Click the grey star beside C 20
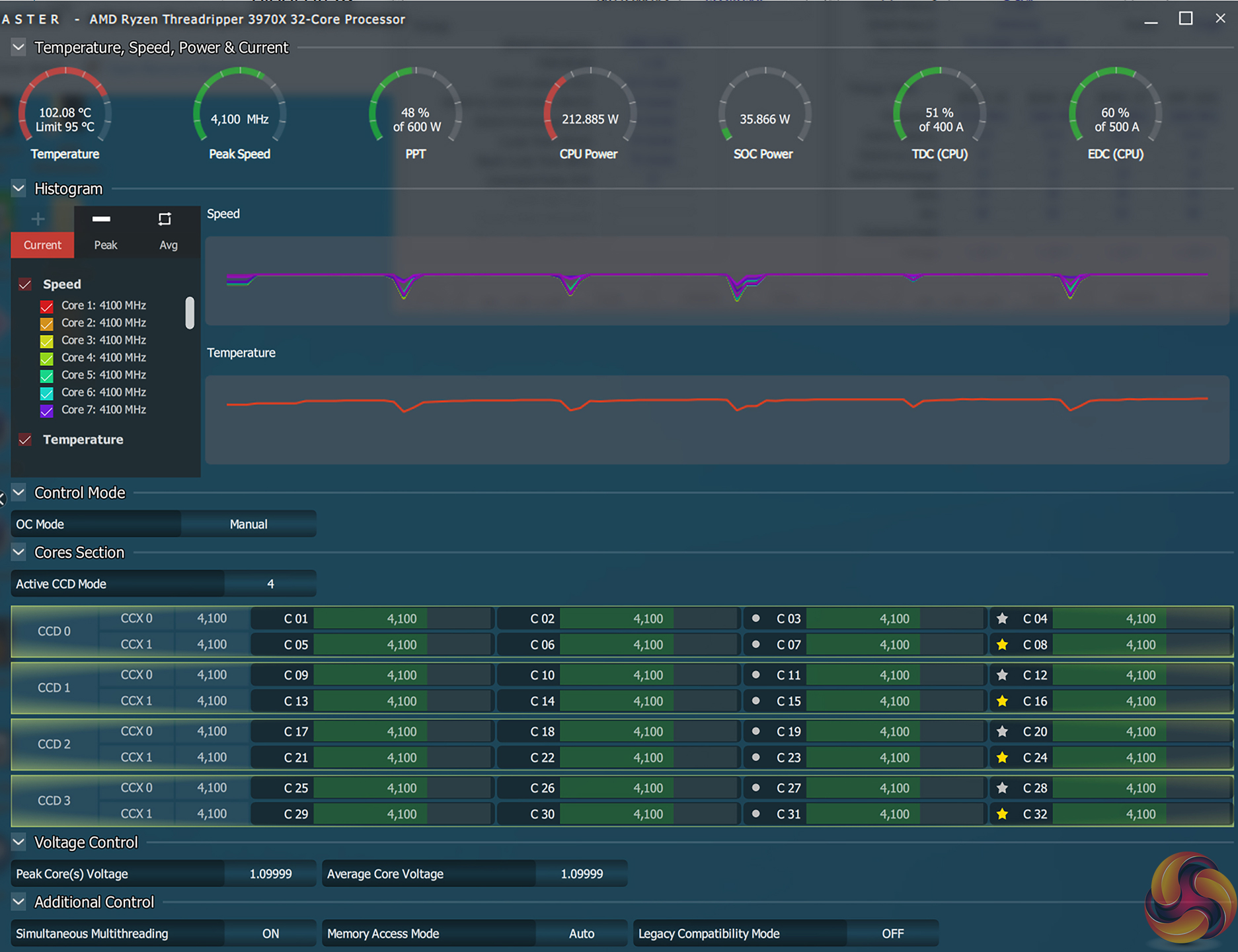The height and width of the screenshot is (952, 1238). pyautogui.click(x=1002, y=731)
